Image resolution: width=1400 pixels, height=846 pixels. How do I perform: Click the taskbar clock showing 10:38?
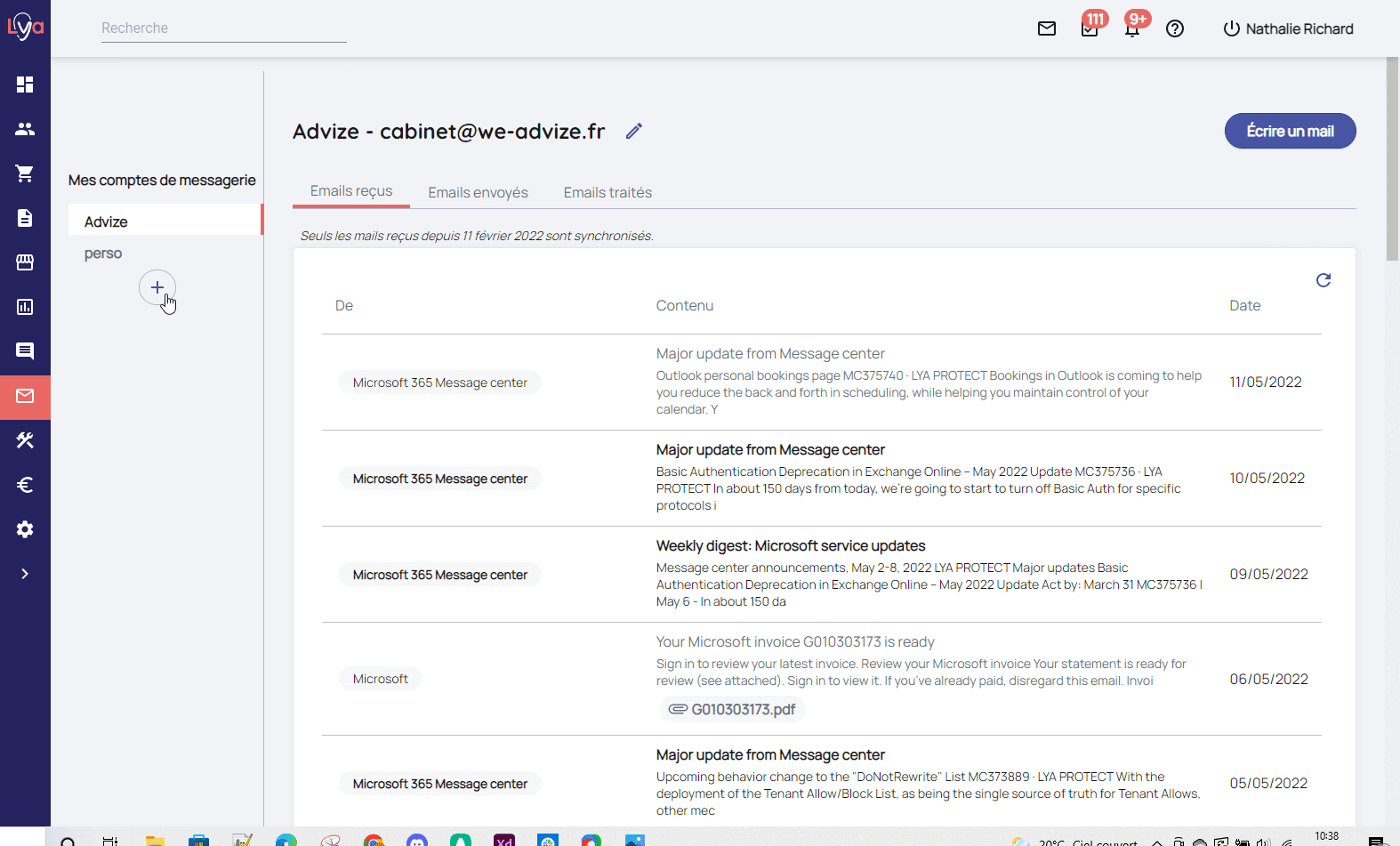[x=1326, y=836]
